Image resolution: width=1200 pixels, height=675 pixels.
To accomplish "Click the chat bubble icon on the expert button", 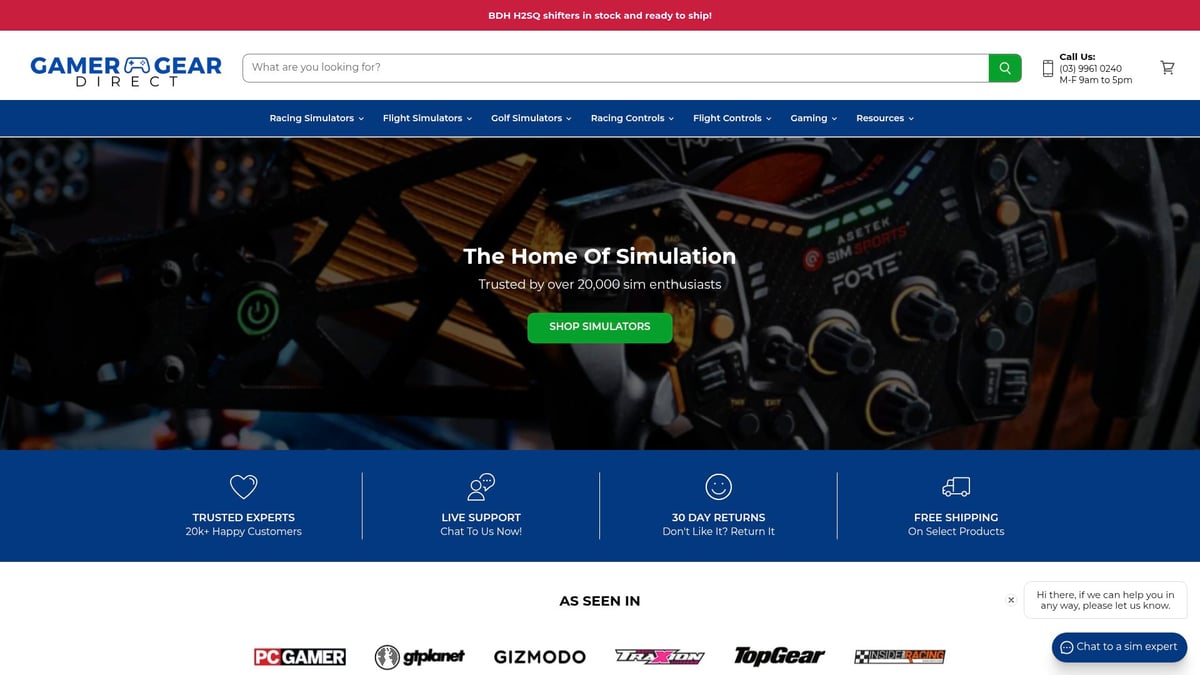I will point(1069,647).
